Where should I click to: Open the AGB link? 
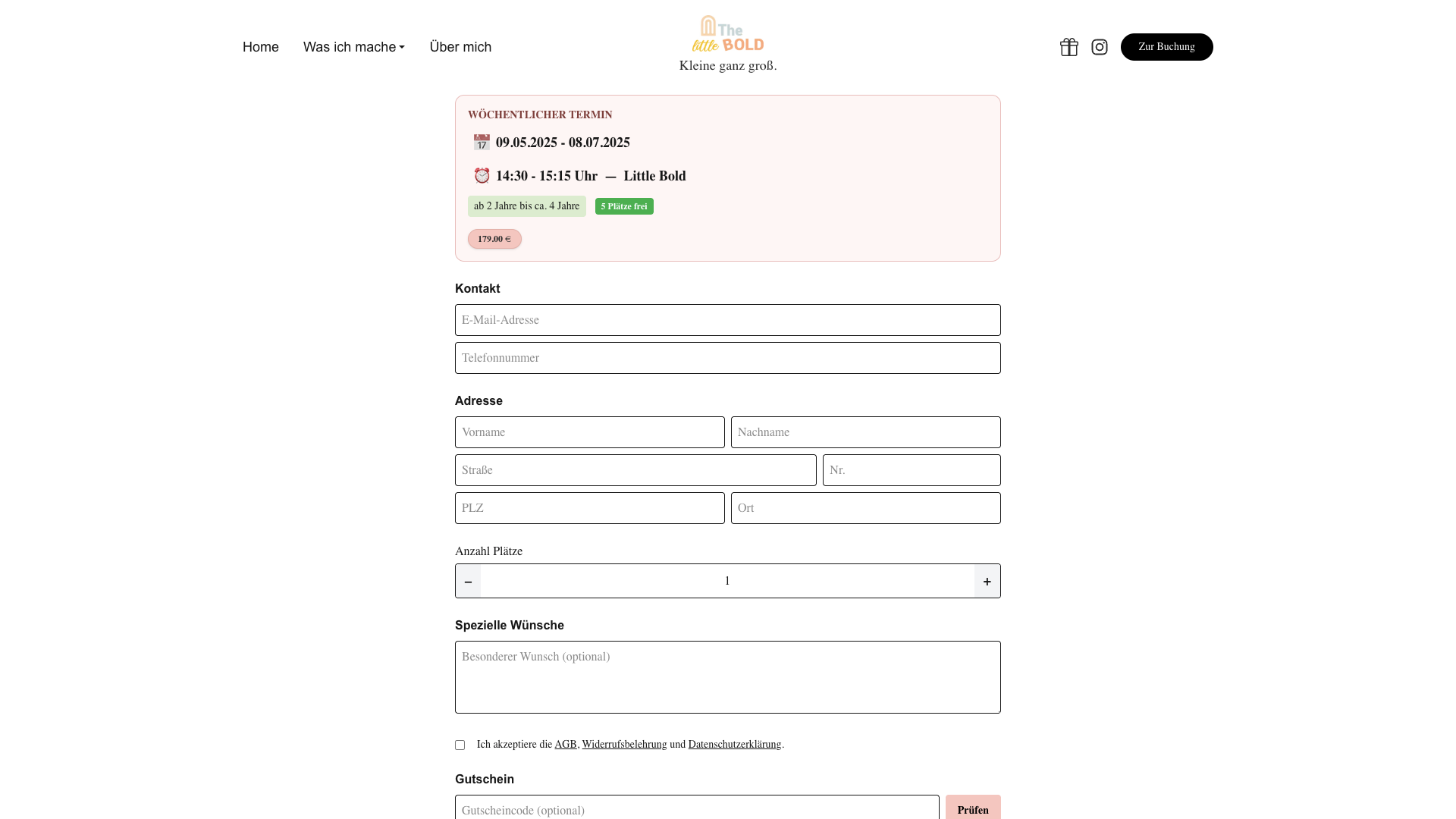pos(566,745)
